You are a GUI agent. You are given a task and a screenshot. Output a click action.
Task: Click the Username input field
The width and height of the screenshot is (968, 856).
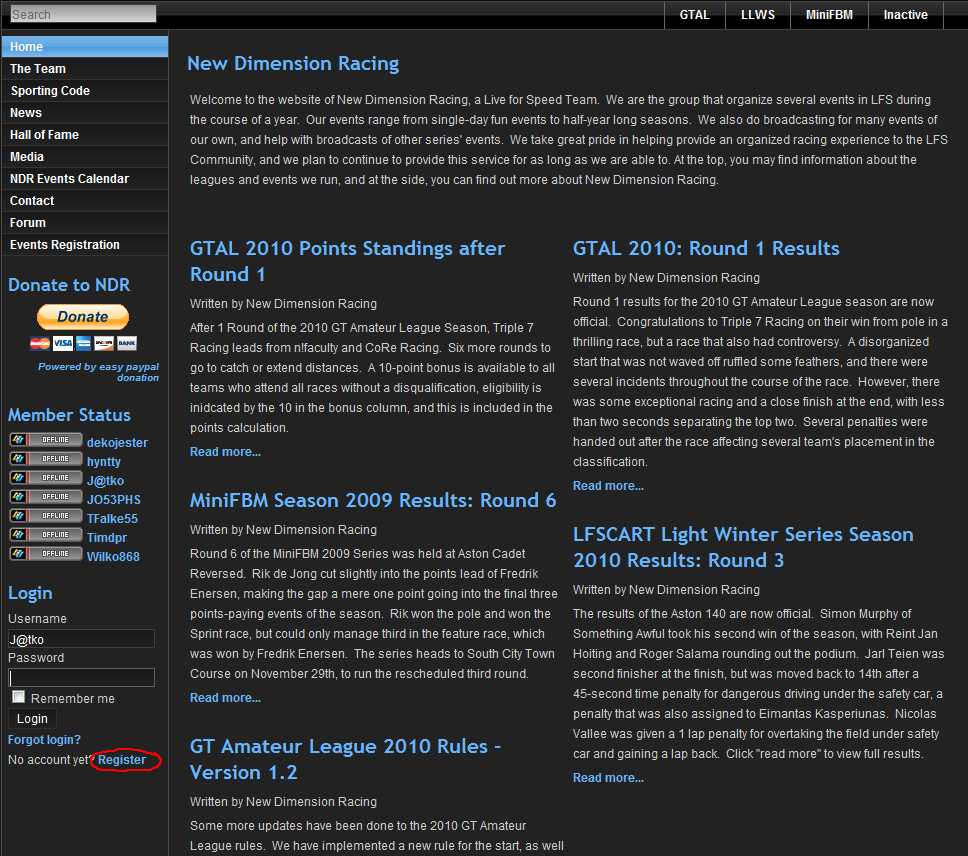coord(81,639)
